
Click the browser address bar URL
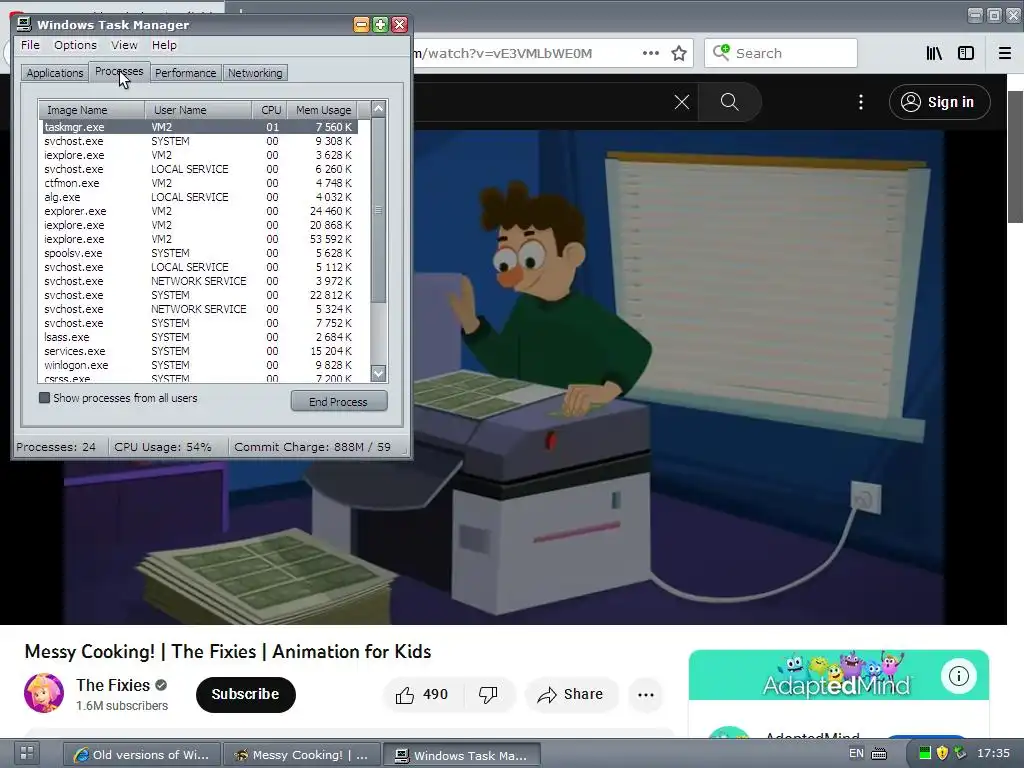tap(503, 54)
